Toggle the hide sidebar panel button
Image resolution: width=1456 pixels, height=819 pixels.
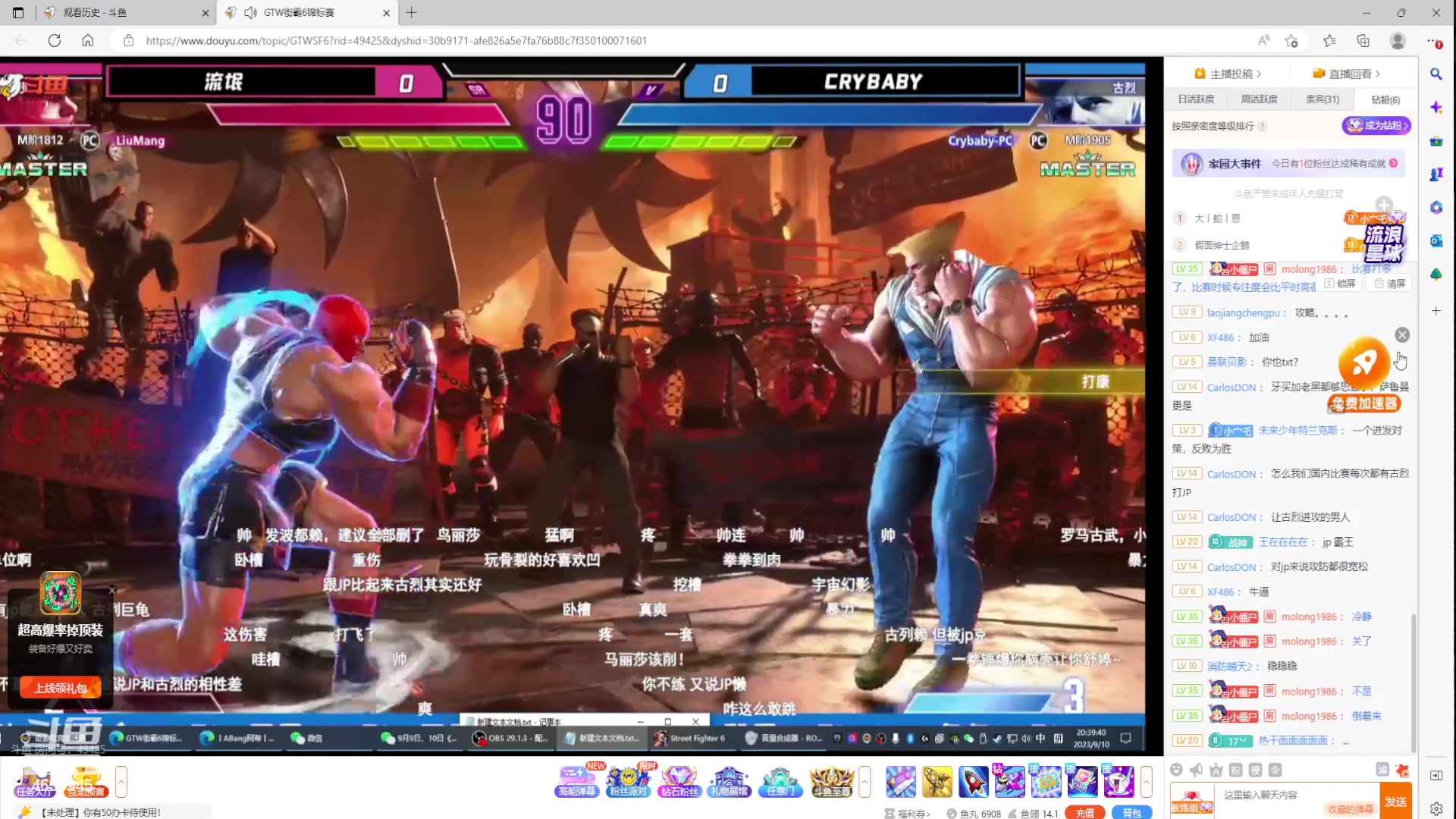click(1436, 776)
